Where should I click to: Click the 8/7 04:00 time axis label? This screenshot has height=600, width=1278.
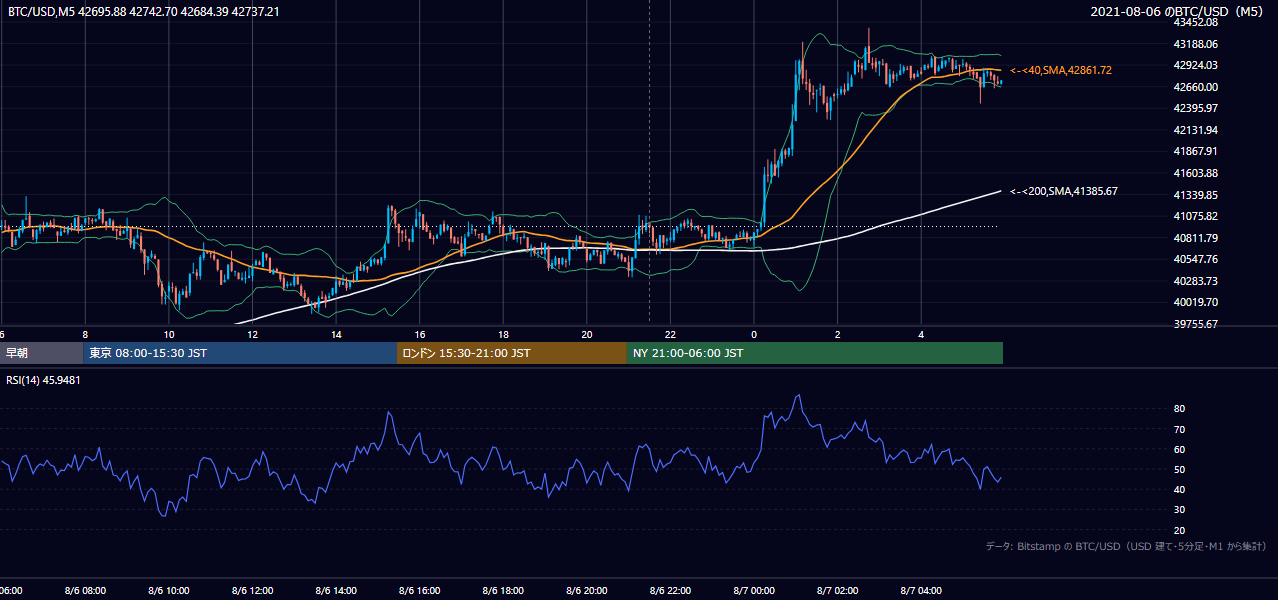pos(921,591)
